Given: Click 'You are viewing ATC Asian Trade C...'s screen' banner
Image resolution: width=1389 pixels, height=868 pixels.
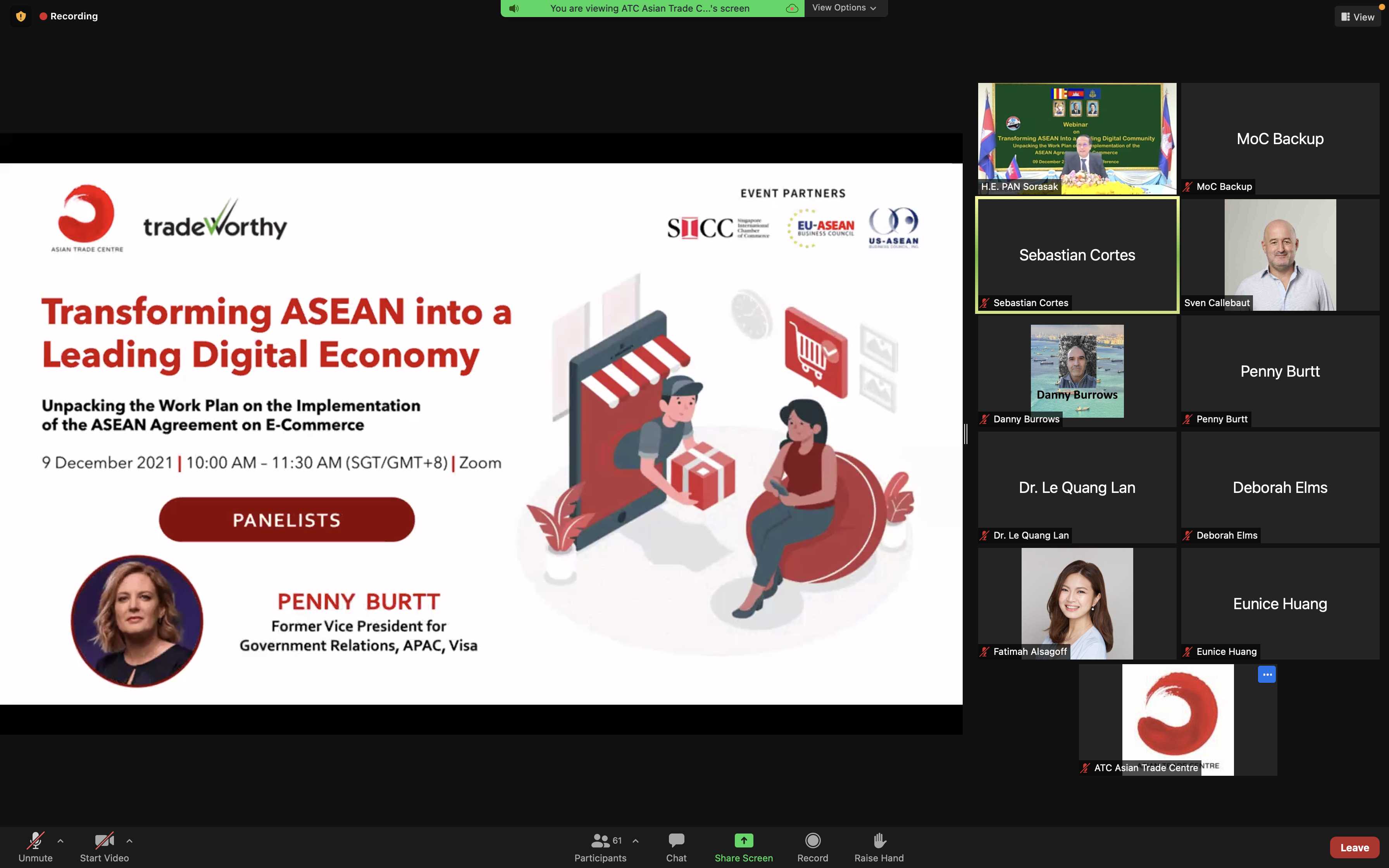Looking at the screenshot, I should coord(650,8).
